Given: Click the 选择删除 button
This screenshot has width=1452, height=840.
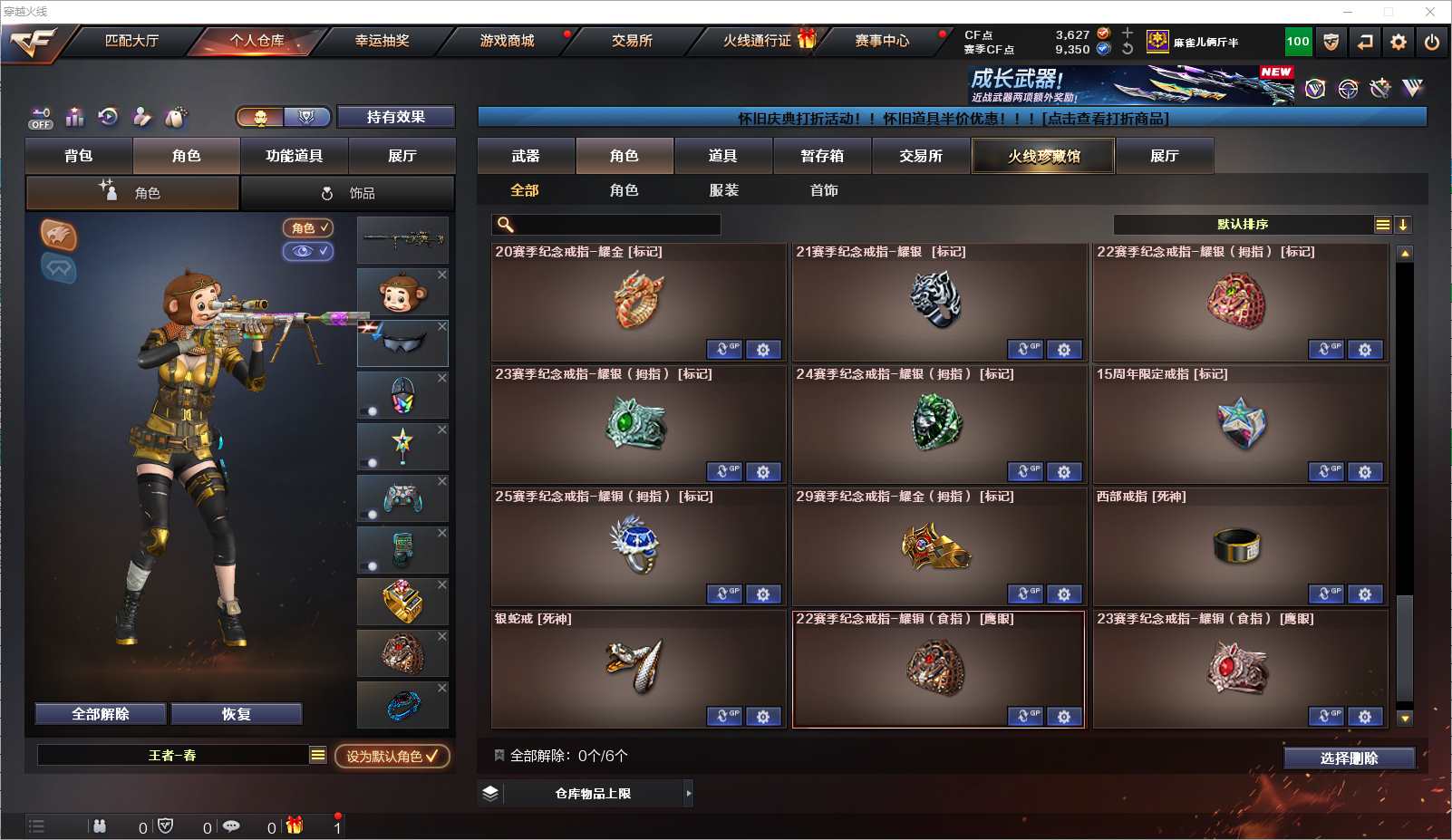Looking at the screenshot, I should (1350, 758).
